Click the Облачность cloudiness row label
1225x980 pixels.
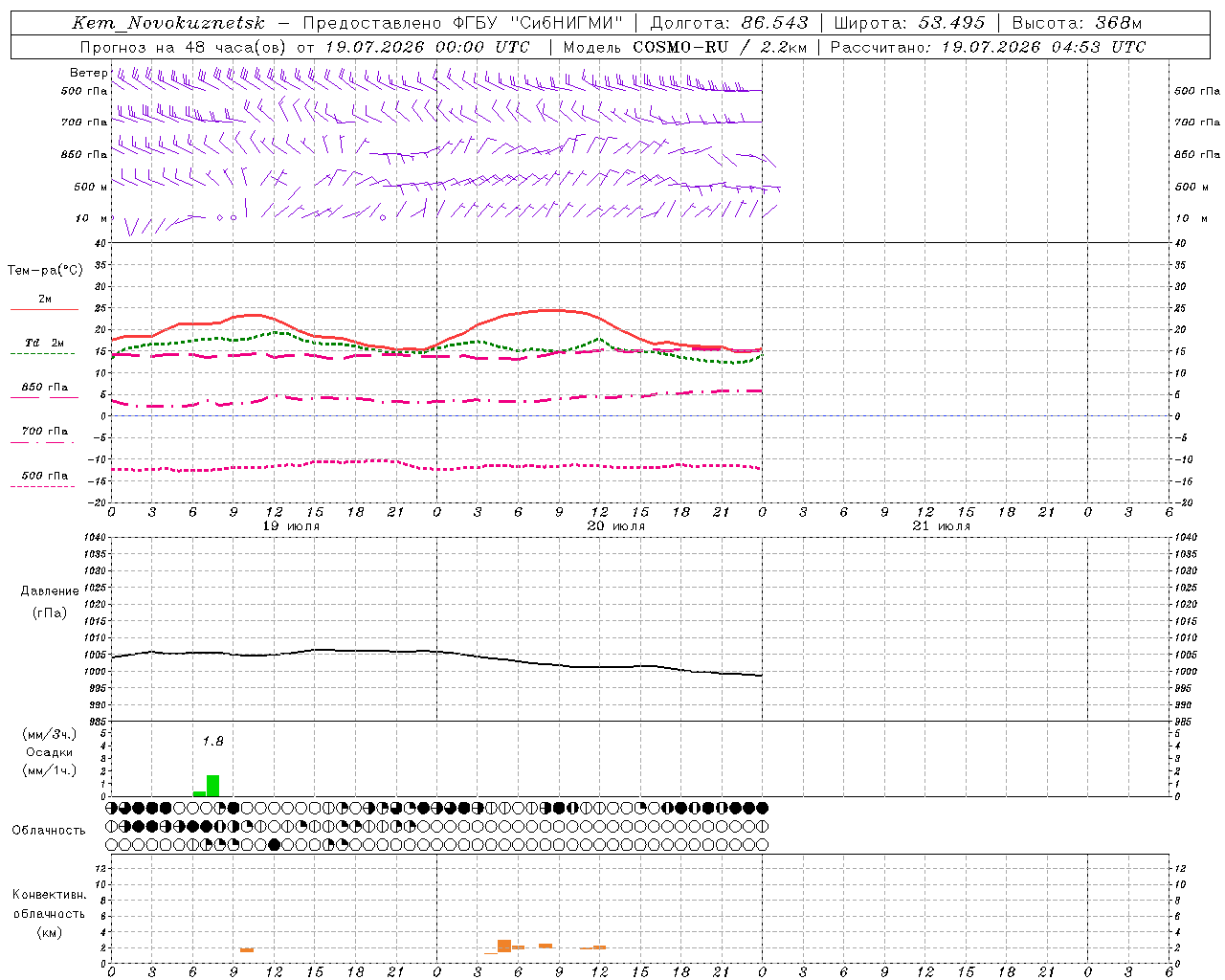(x=49, y=830)
